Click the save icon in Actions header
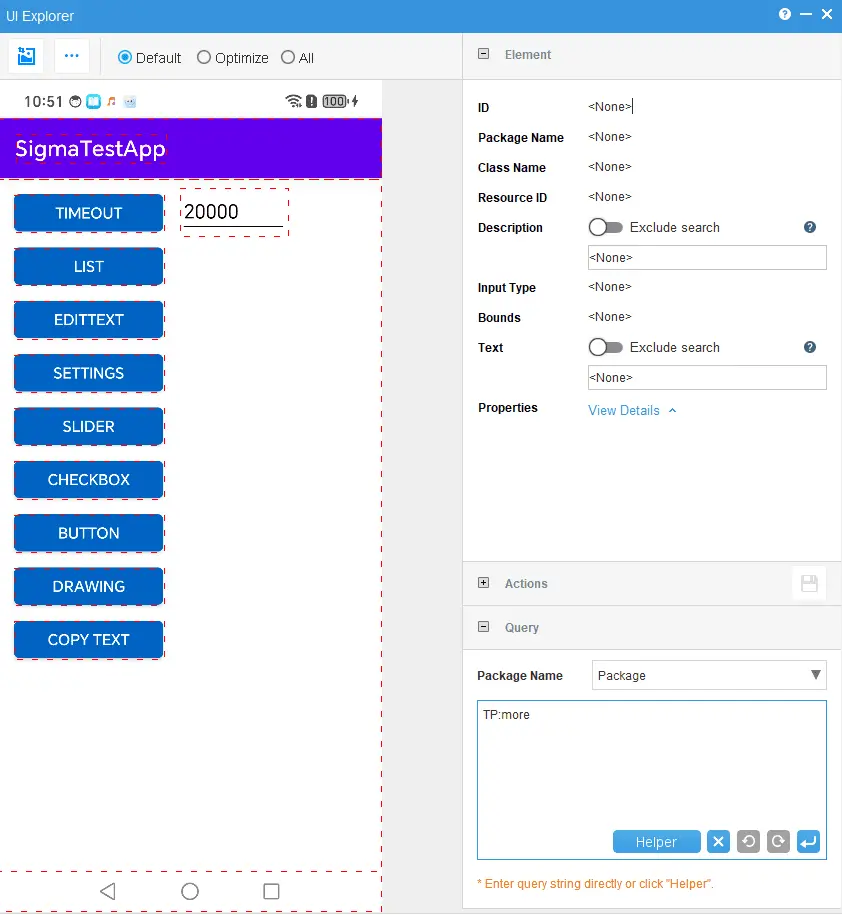Screen dimensions: 842x915 coord(809,583)
